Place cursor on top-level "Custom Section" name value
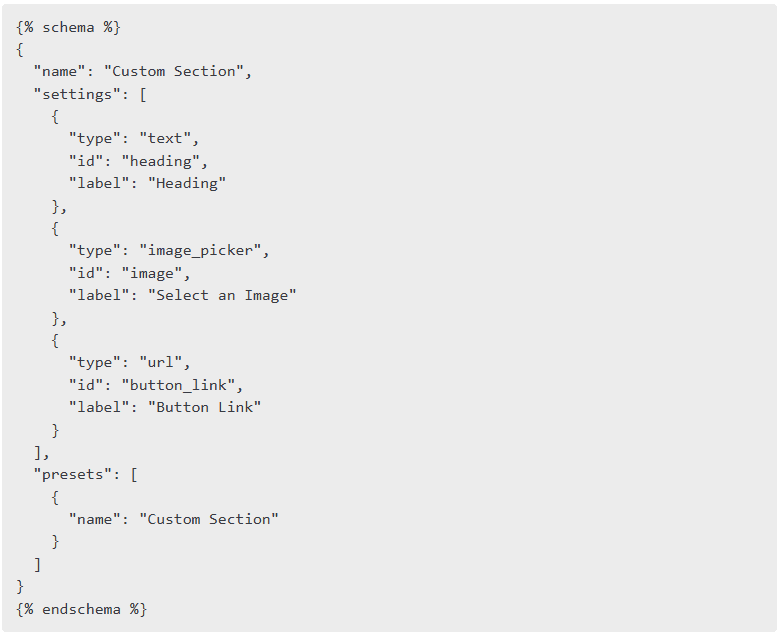The width and height of the screenshot is (781, 635). (x=173, y=71)
